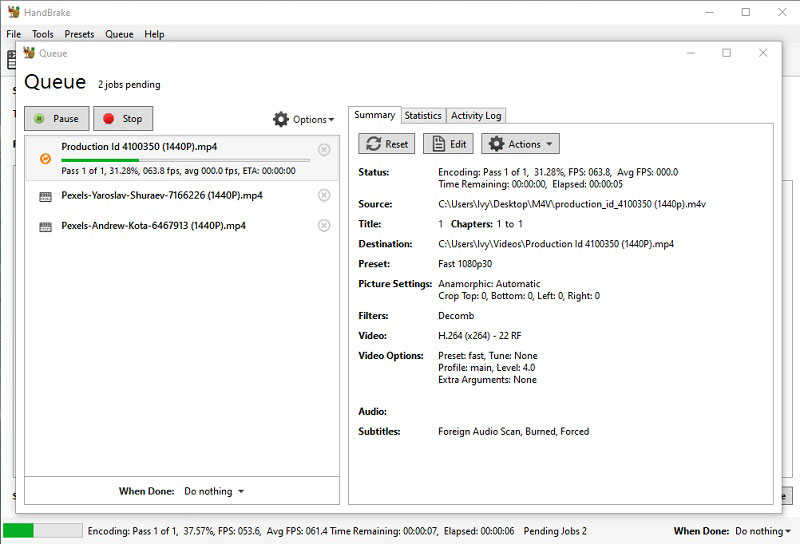Screen dimensions: 800x544
Task: Switch to the Summary tab
Action: (374, 115)
